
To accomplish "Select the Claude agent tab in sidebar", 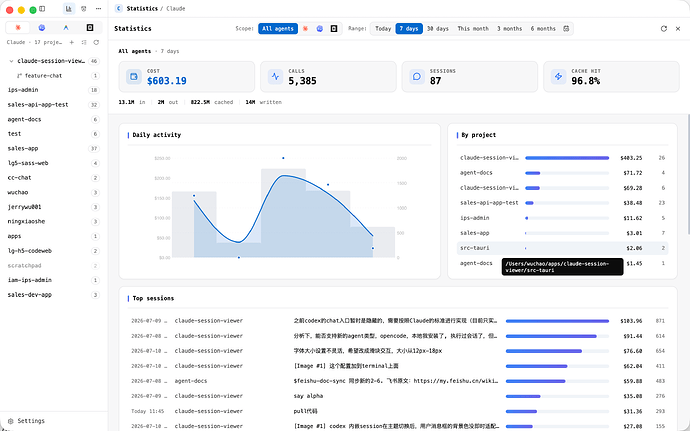I will tap(18, 28).
